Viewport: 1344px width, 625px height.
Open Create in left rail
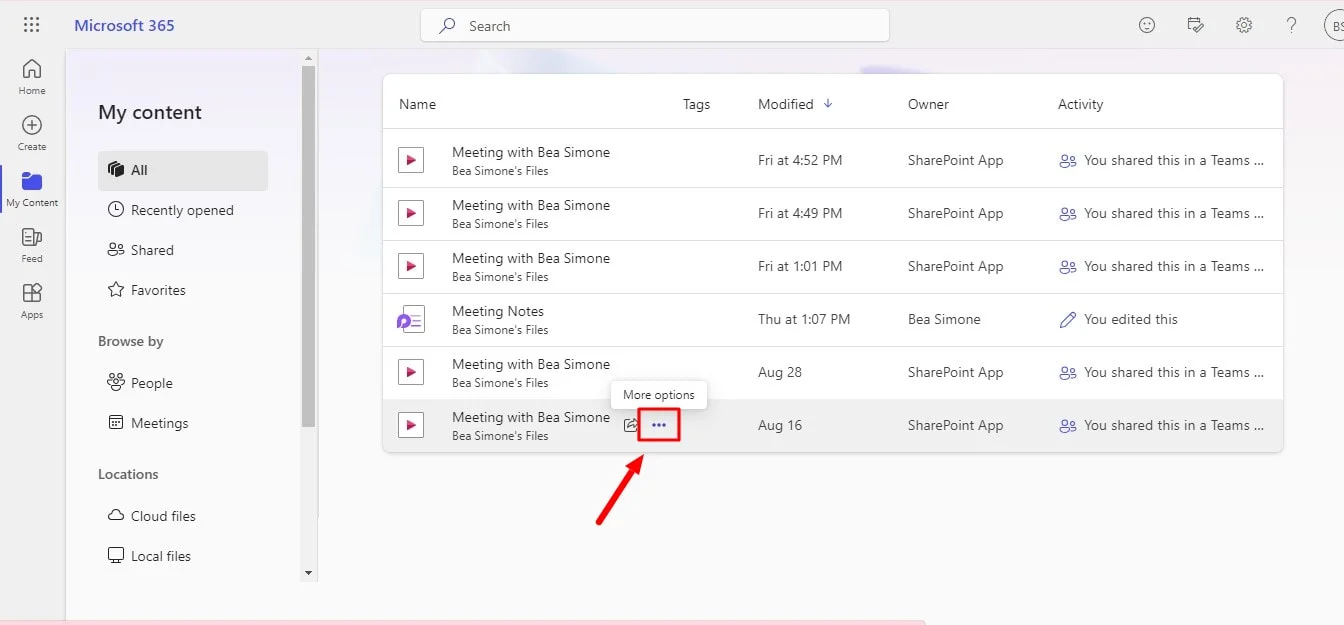tap(32, 132)
